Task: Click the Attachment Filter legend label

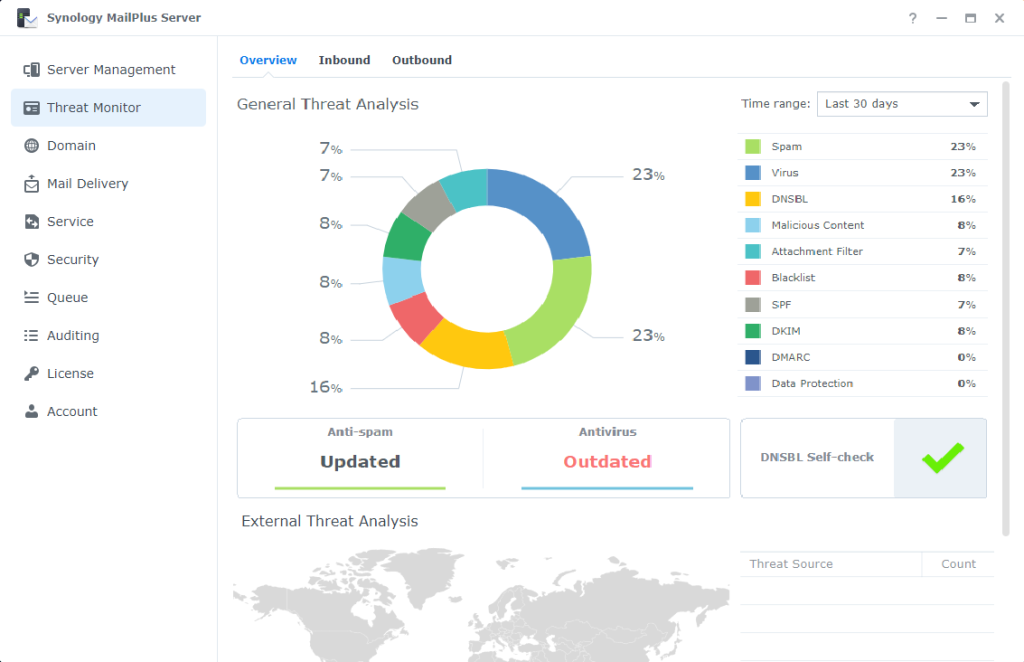Action: pyautogui.click(x=817, y=251)
